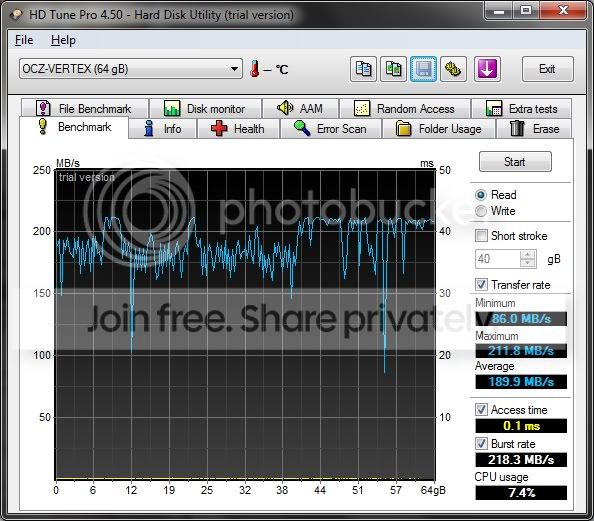Click the Exit button
Image resolution: width=594 pixels, height=521 pixels.
(x=547, y=69)
